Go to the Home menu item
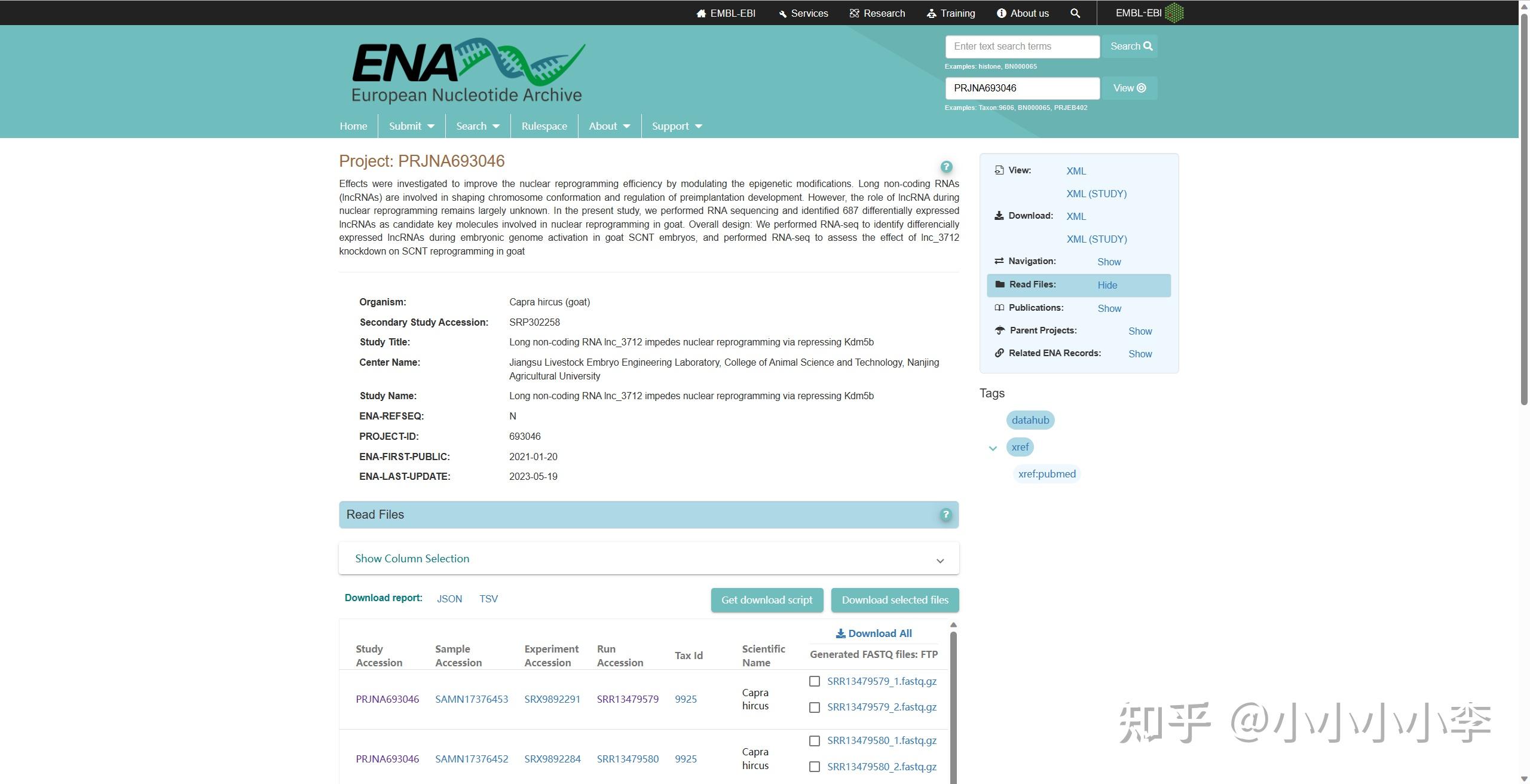The height and width of the screenshot is (784, 1530). point(353,126)
